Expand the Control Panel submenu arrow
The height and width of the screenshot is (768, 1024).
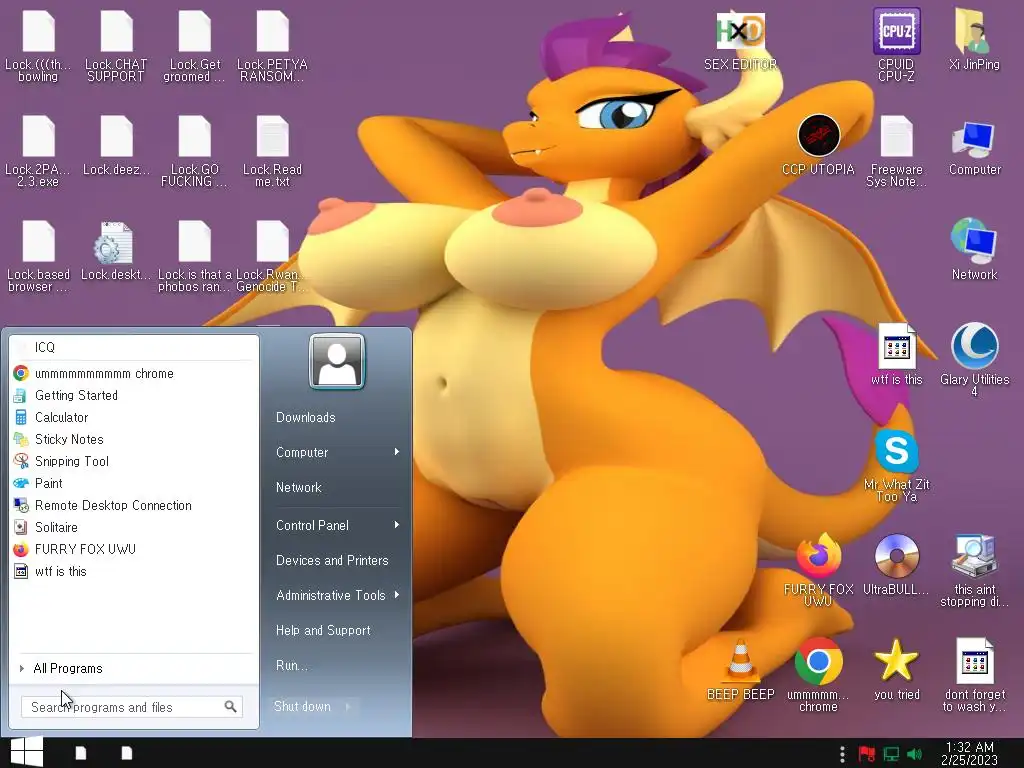[x=396, y=525]
